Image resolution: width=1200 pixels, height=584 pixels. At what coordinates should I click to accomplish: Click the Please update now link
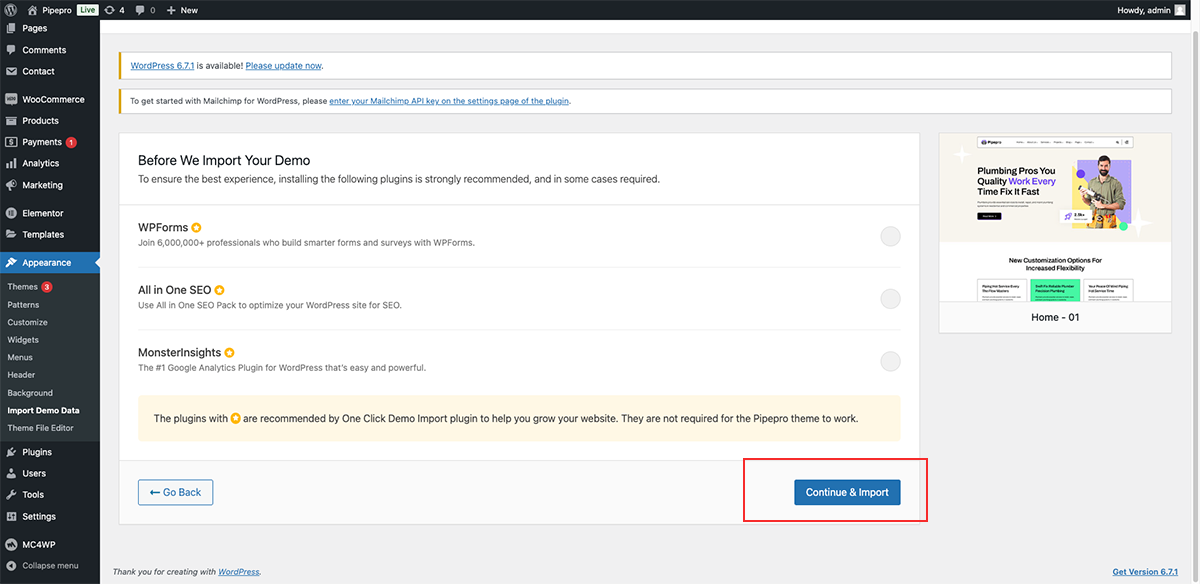tap(284, 66)
